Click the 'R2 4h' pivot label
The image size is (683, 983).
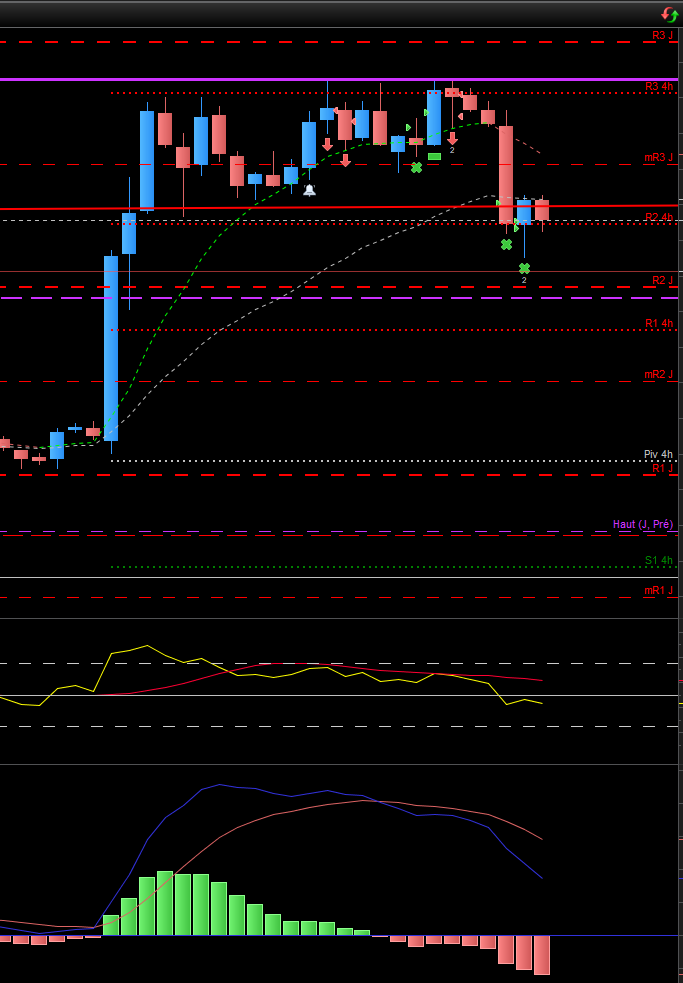pos(659,217)
